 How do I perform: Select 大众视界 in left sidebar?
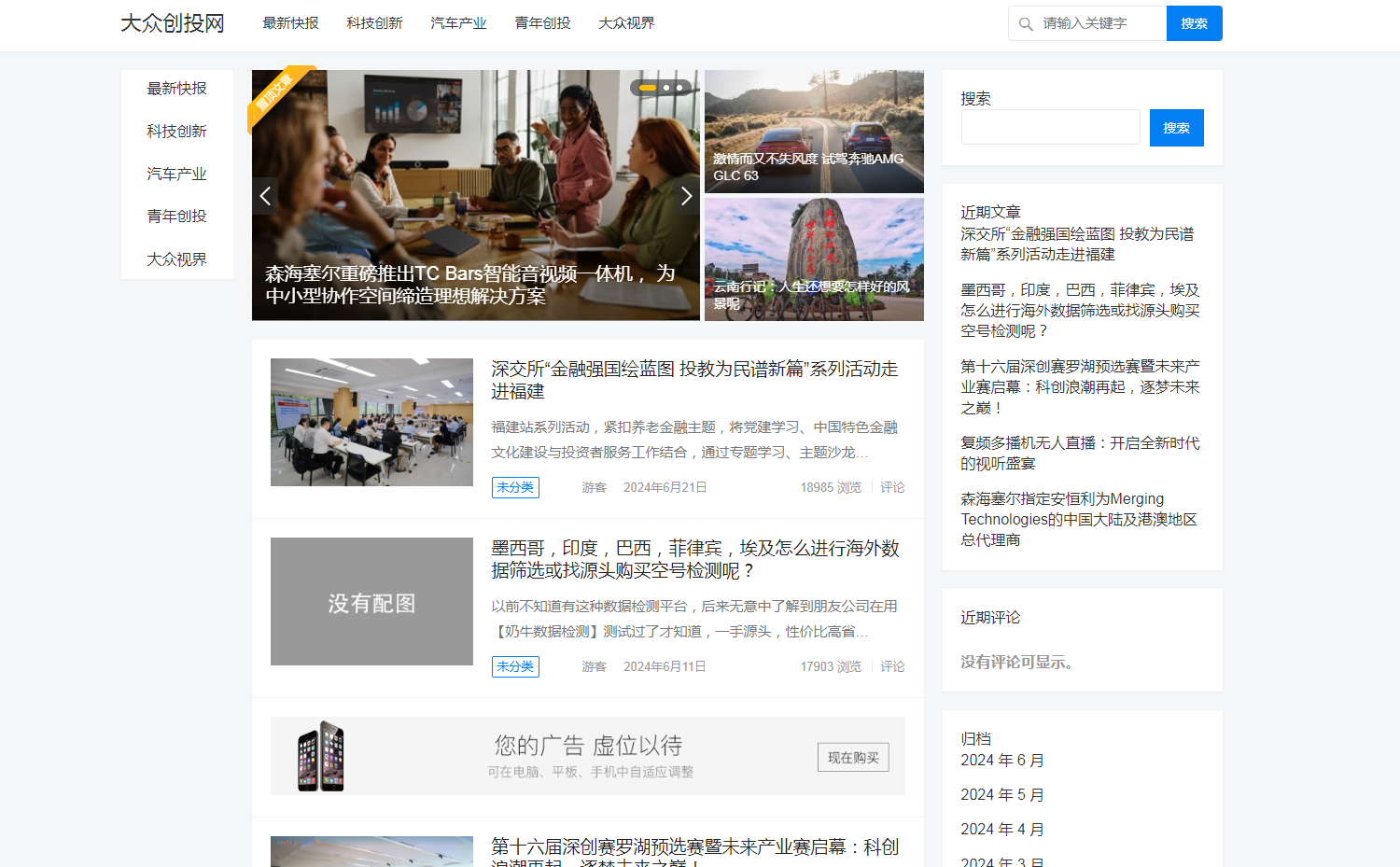tap(176, 259)
